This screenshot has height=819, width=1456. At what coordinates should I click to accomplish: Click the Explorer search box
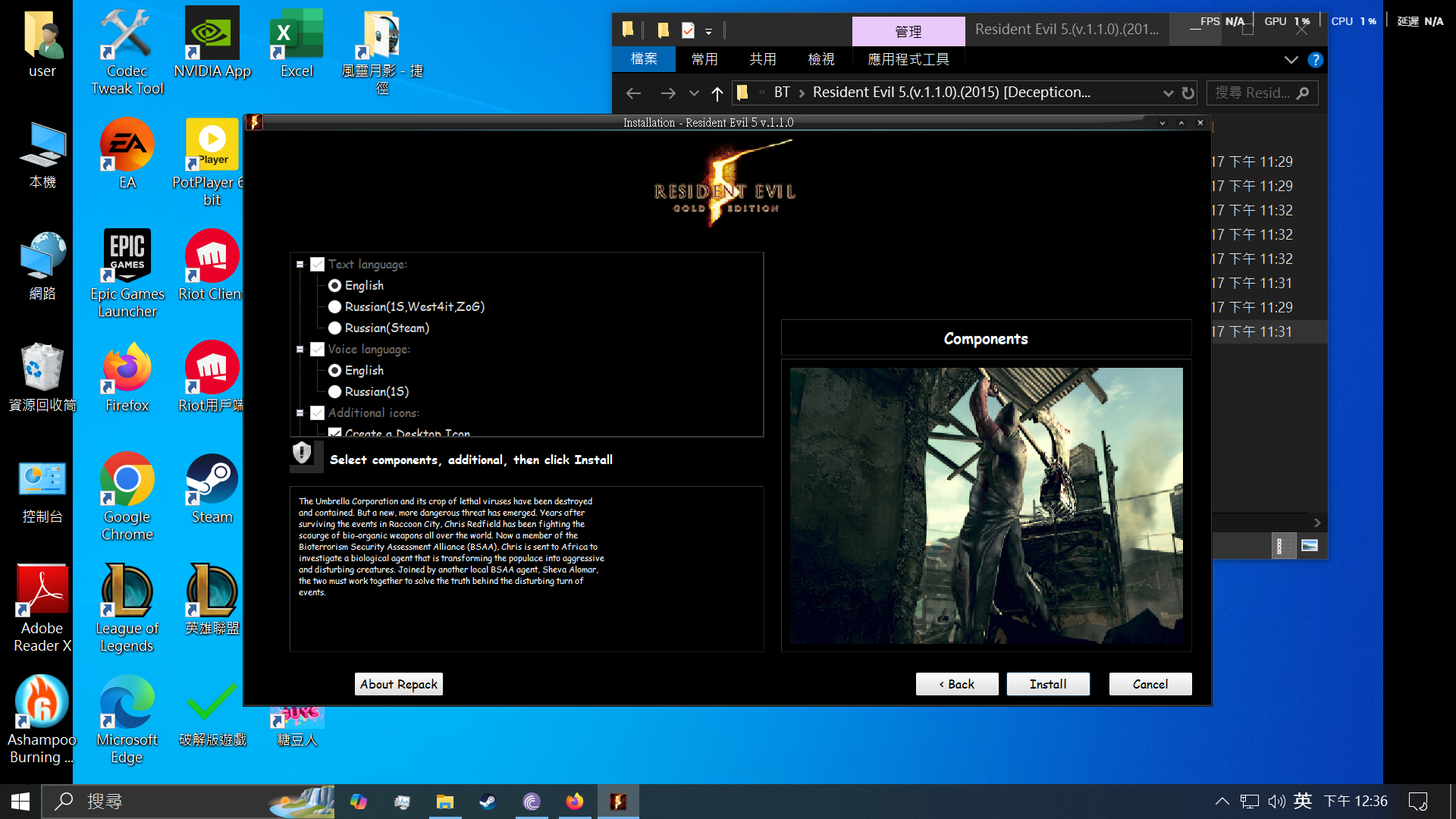coord(1262,93)
